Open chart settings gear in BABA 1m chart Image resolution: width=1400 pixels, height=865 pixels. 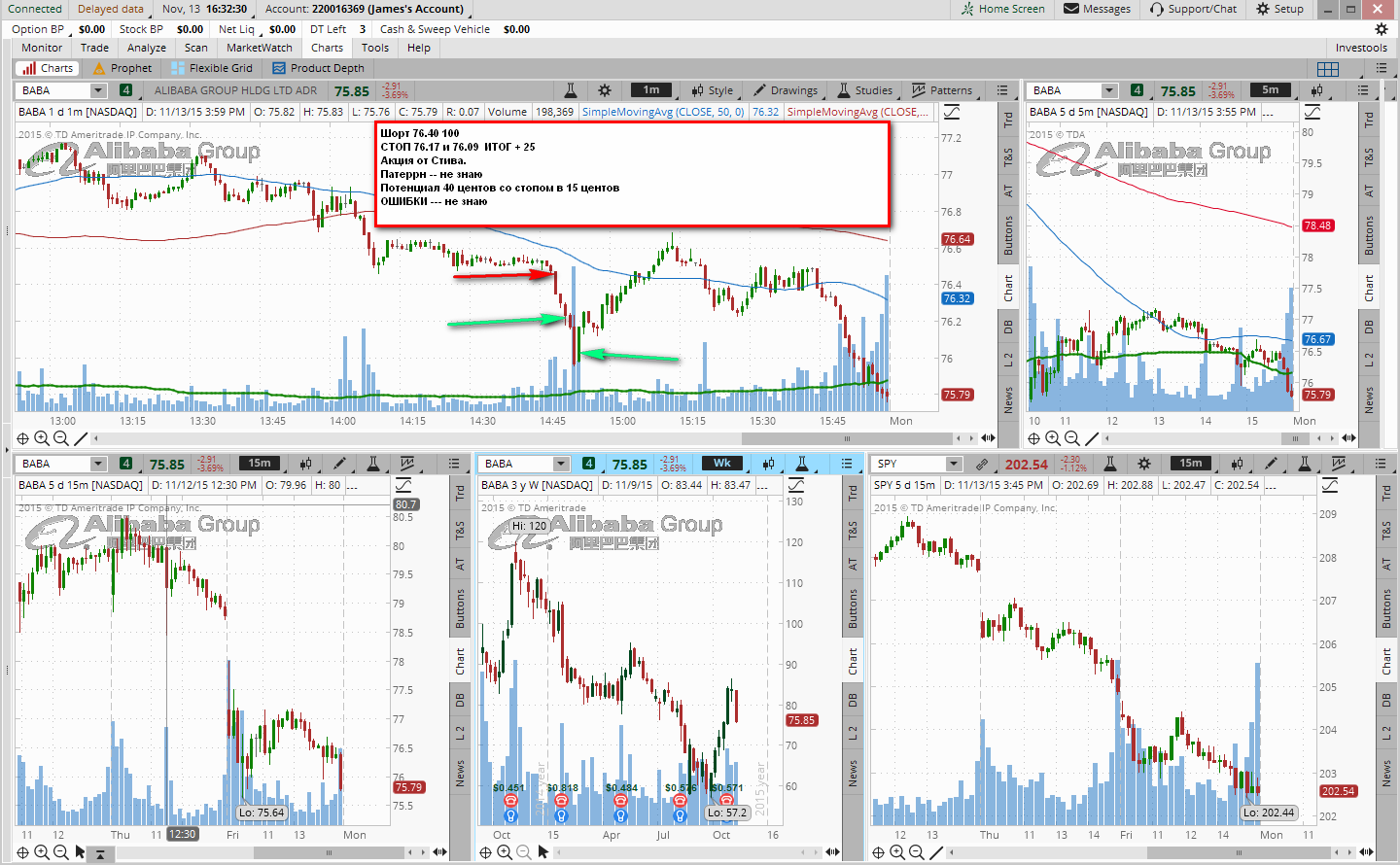[605, 90]
